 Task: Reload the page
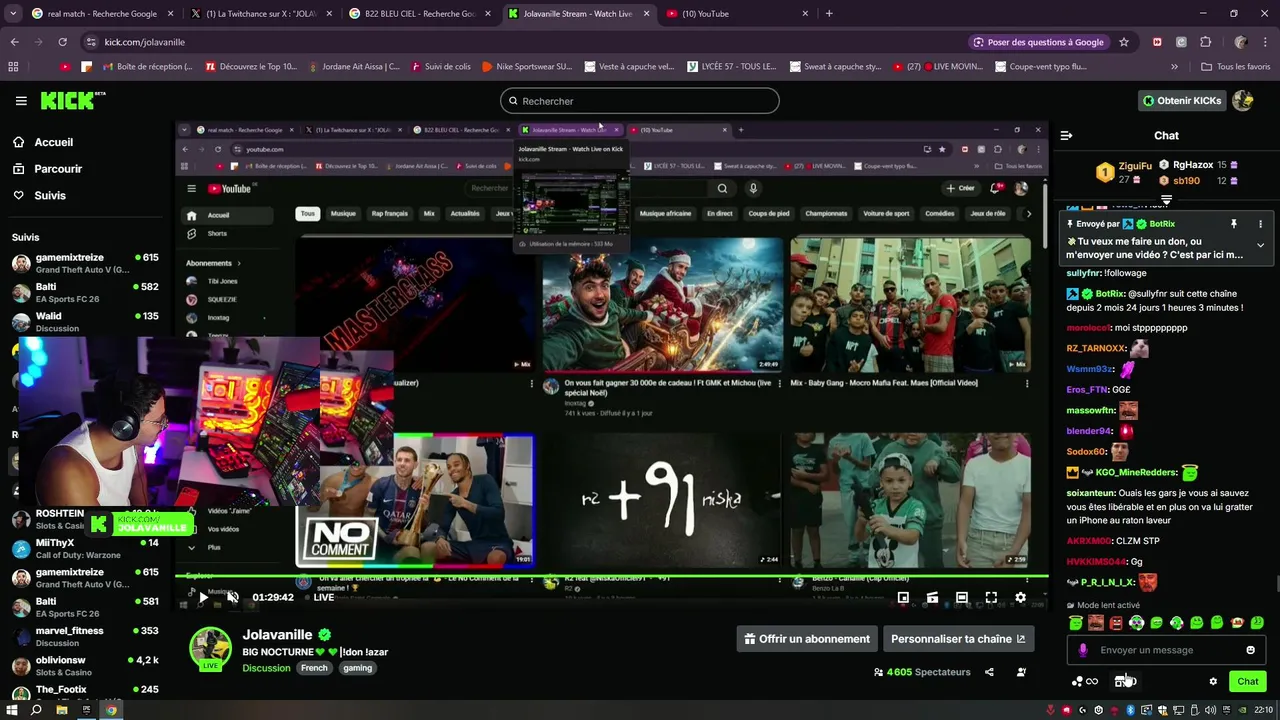[62, 42]
